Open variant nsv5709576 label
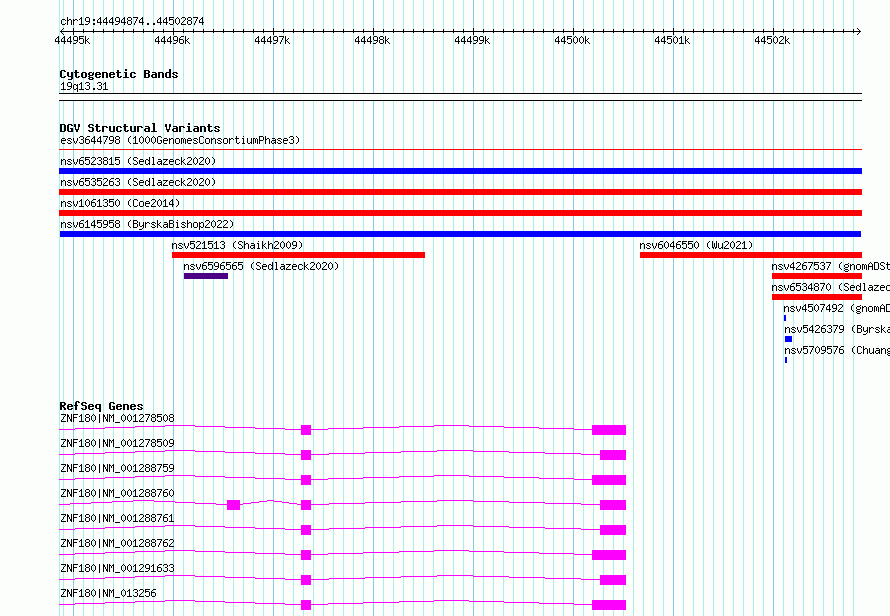This screenshot has width=890, height=616. click(x=837, y=350)
